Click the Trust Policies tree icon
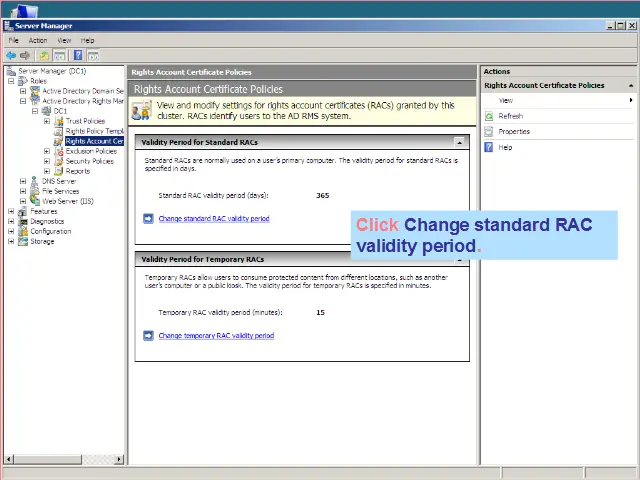Image resolution: width=640 pixels, height=480 pixels. [x=59, y=121]
